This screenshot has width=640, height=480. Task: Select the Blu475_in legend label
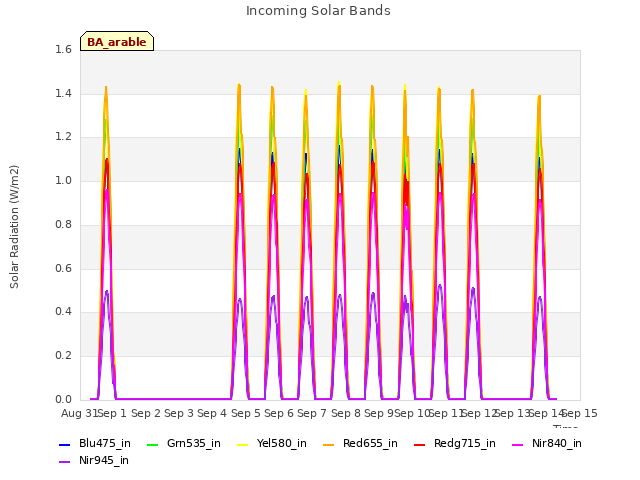[x=105, y=444]
